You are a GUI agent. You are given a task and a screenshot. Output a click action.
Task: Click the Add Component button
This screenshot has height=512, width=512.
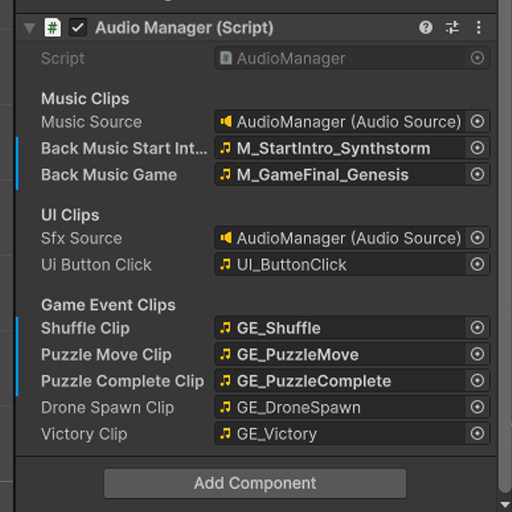click(x=255, y=483)
